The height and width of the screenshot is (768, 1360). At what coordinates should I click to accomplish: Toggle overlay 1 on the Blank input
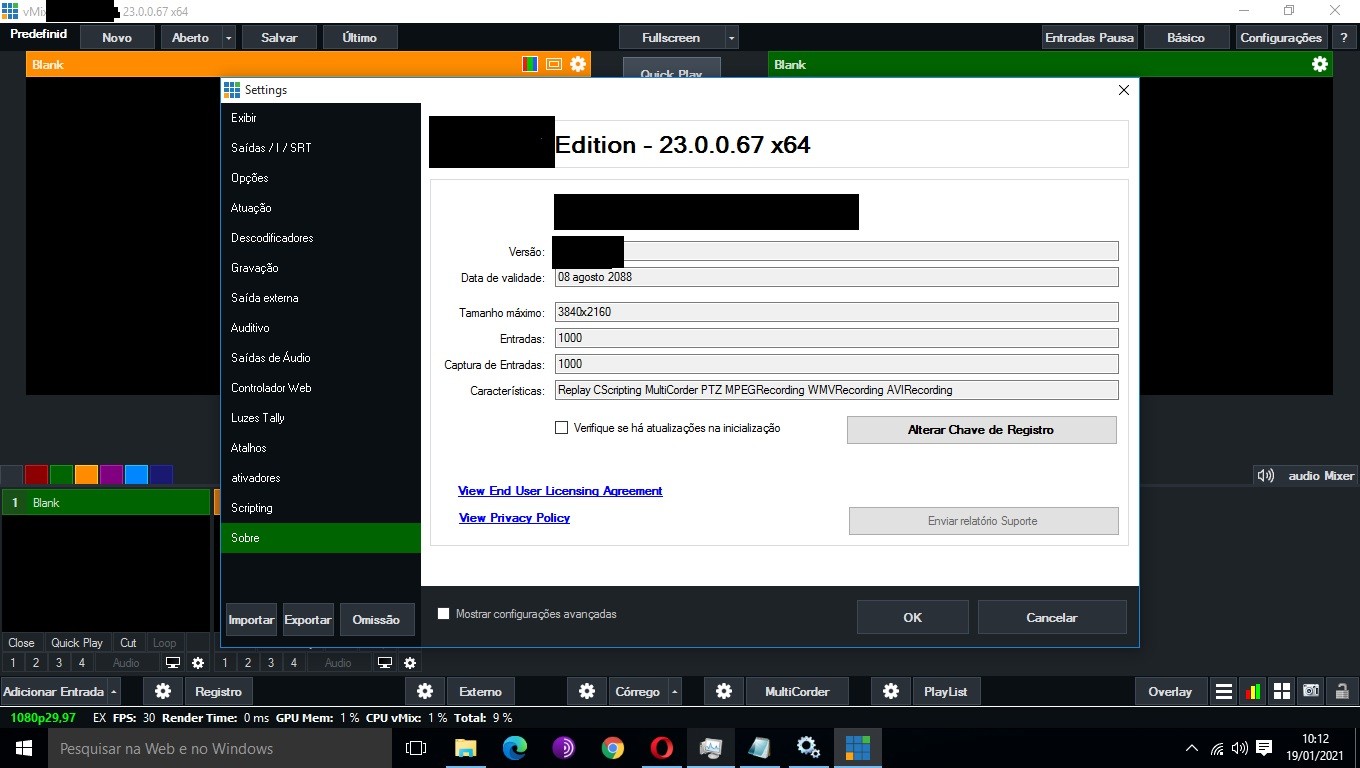[12, 663]
